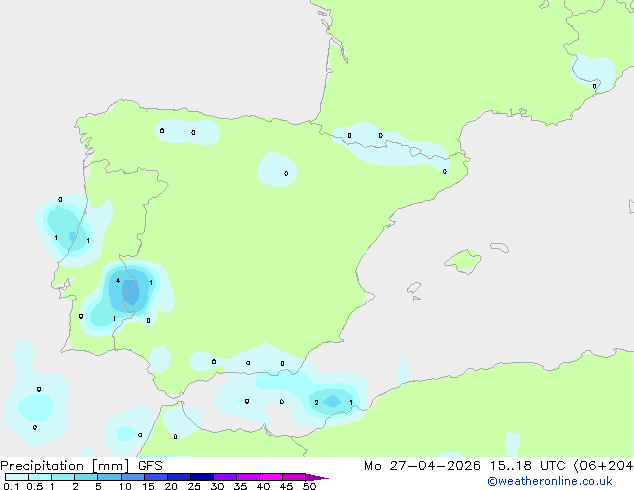Select the 0.1 mm legend color swatch
This screenshot has height=490, width=634.
pos(17,477)
